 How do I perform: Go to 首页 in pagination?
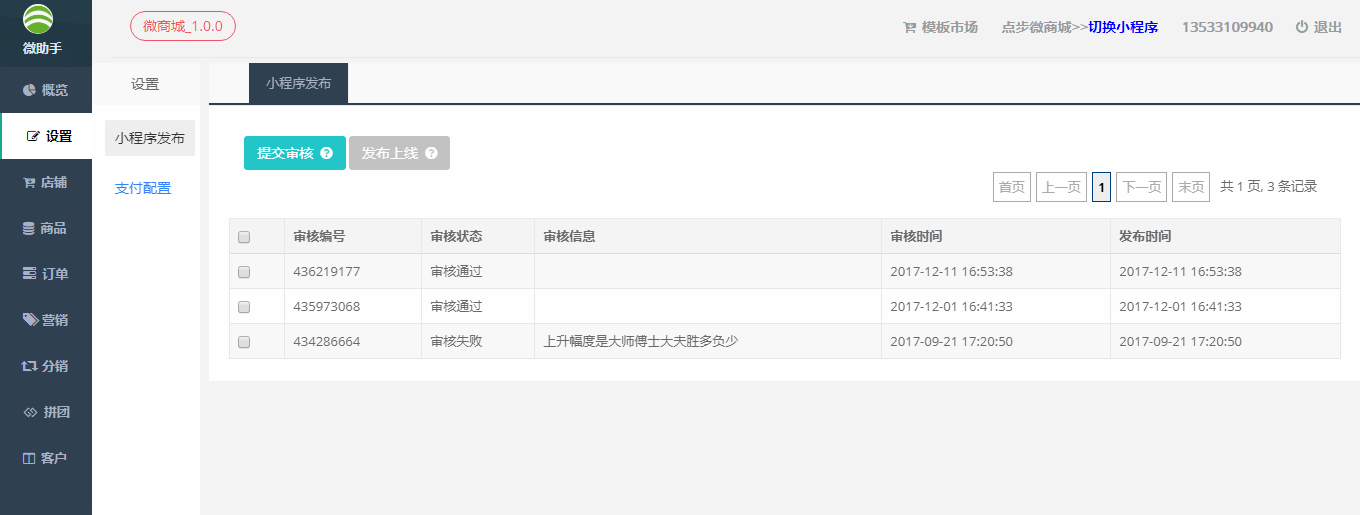coord(1012,187)
